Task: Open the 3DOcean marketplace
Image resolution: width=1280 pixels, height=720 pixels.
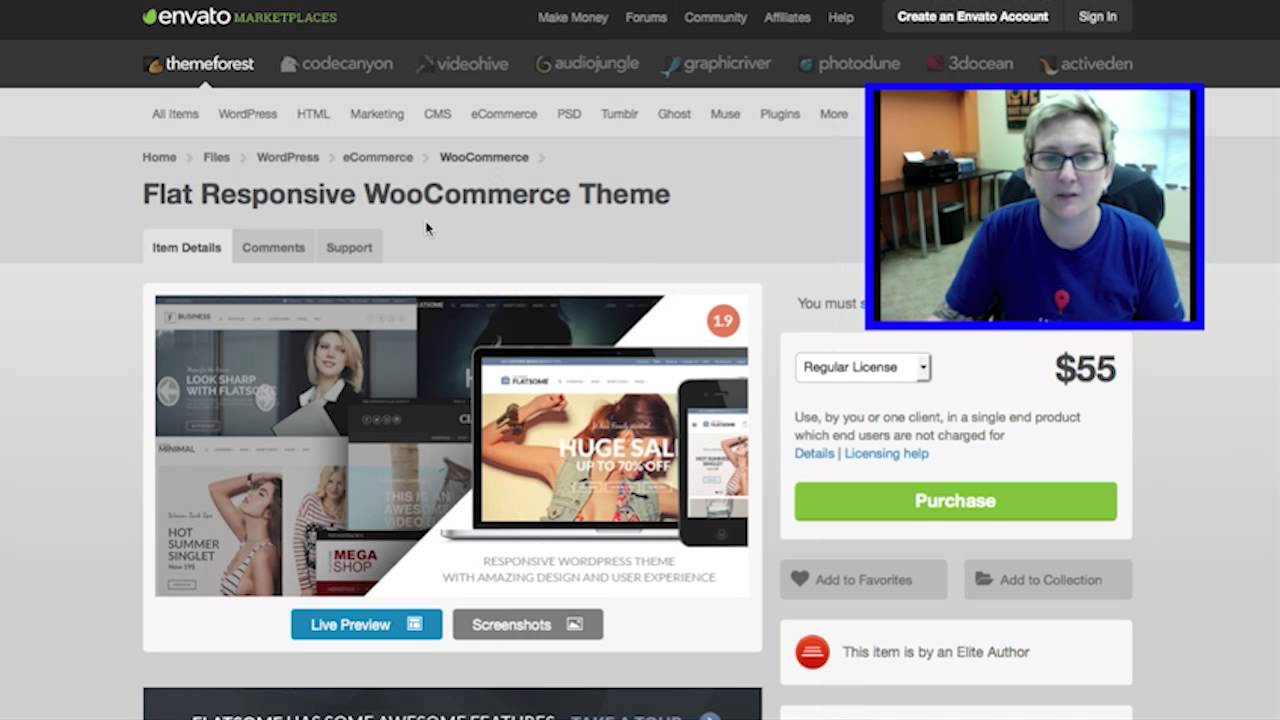Action: point(970,64)
